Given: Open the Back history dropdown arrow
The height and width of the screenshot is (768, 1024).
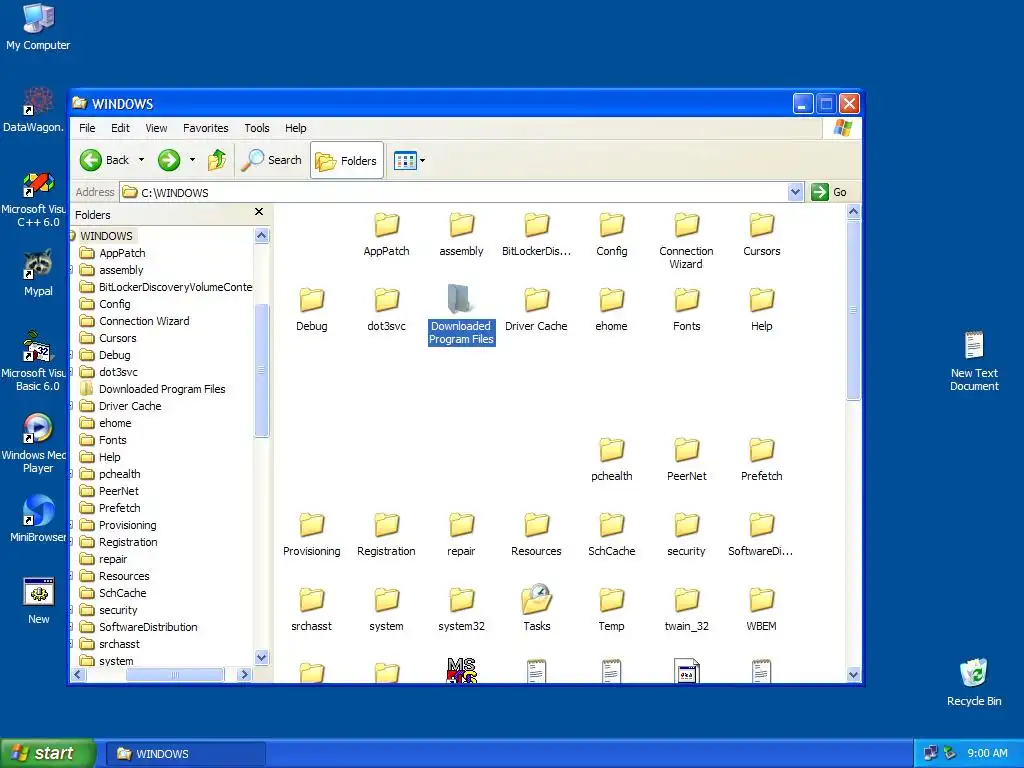Looking at the screenshot, I should click(141, 160).
